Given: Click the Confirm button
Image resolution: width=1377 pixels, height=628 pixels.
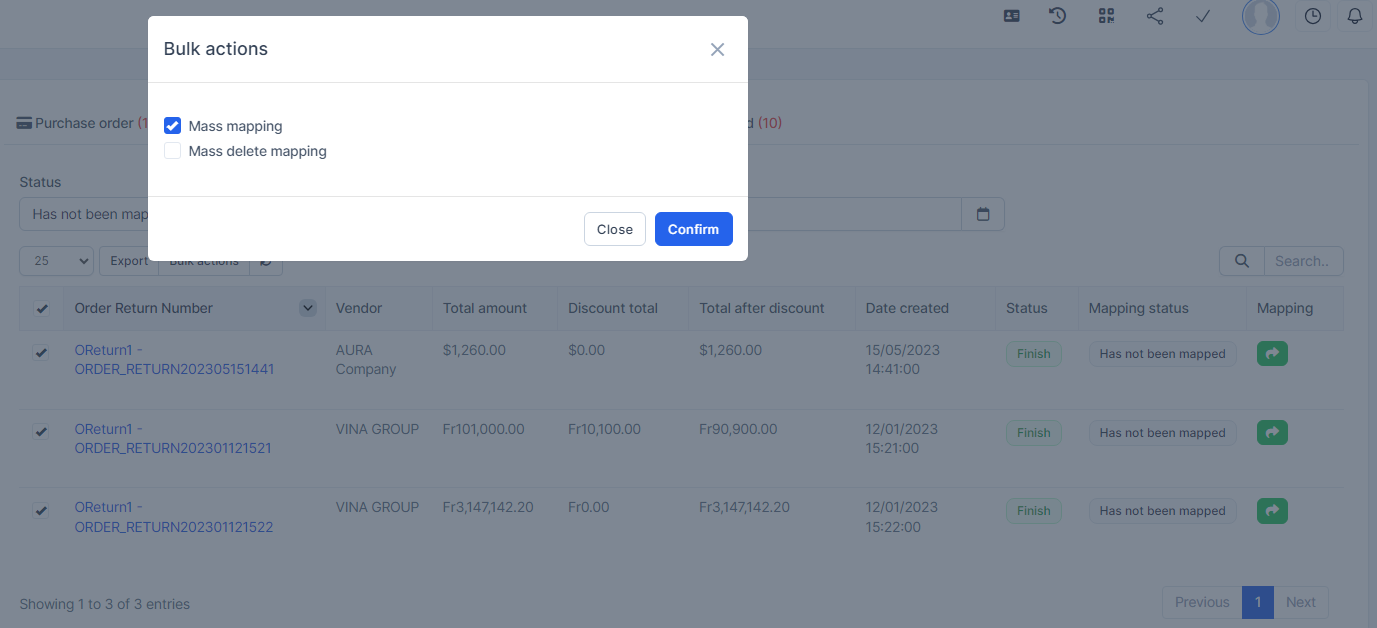Looking at the screenshot, I should pos(693,229).
